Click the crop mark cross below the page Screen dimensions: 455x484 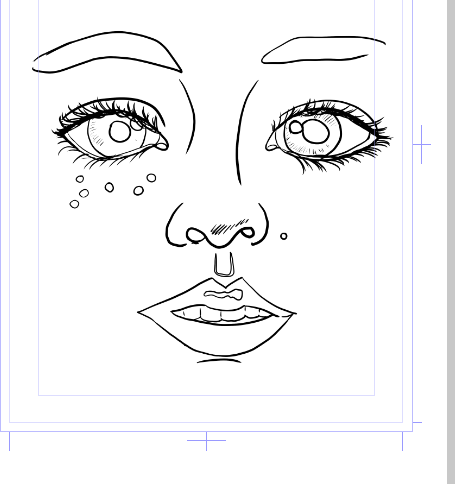tap(206, 441)
